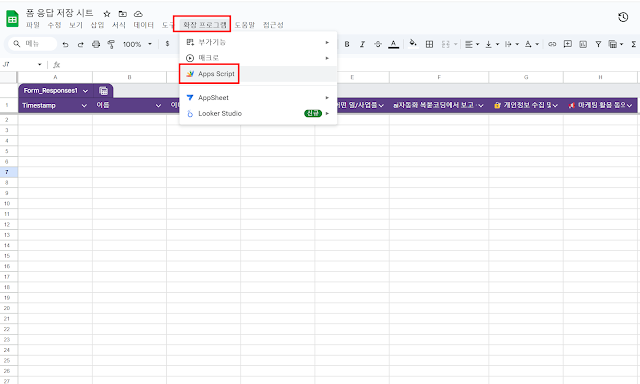Select column A header
The width and height of the screenshot is (640, 384).
pyautogui.click(x=55, y=77)
